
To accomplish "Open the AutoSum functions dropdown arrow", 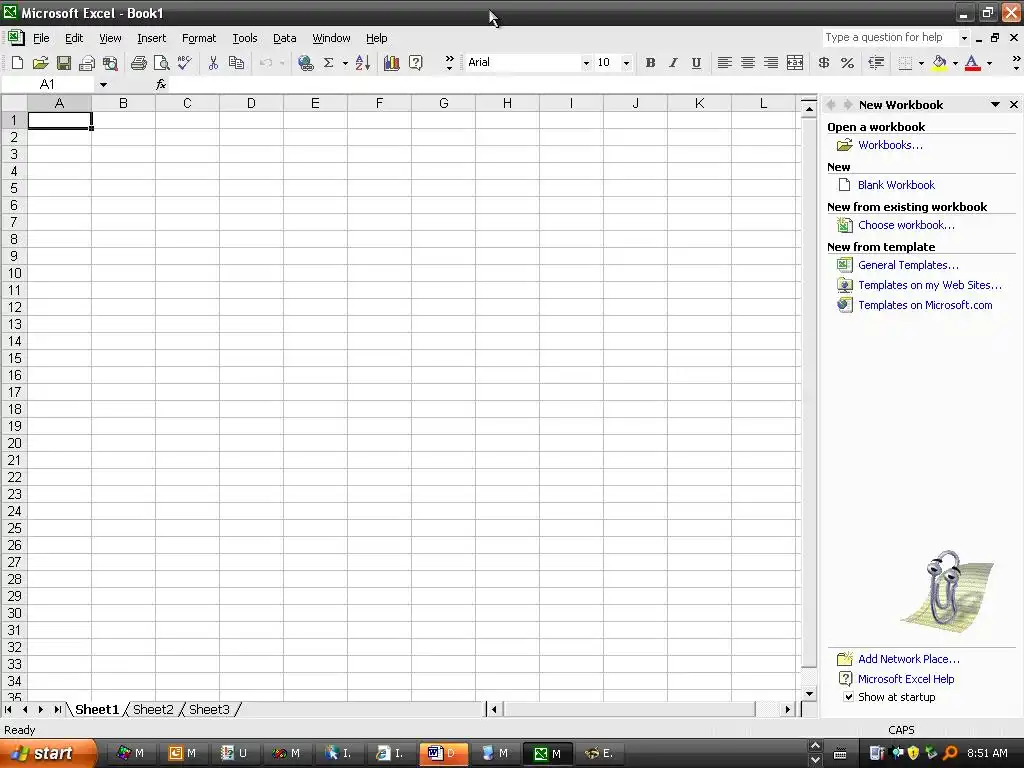I will [x=345, y=63].
